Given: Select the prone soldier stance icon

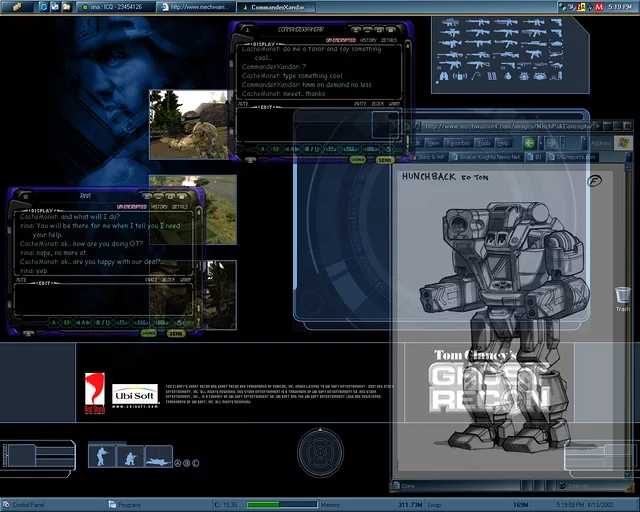Looking at the screenshot, I should [x=157, y=457].
